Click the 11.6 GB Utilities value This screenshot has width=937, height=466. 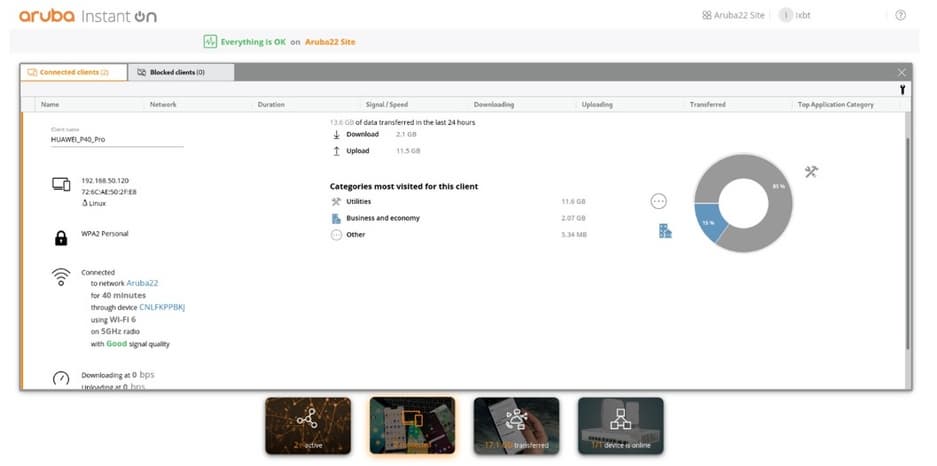click(x=573, y=202)
